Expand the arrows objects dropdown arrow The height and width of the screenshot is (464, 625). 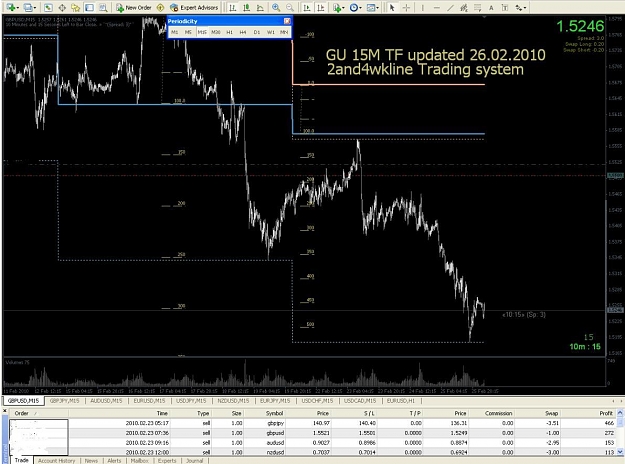pyautogui.click(x=525, y=8)
